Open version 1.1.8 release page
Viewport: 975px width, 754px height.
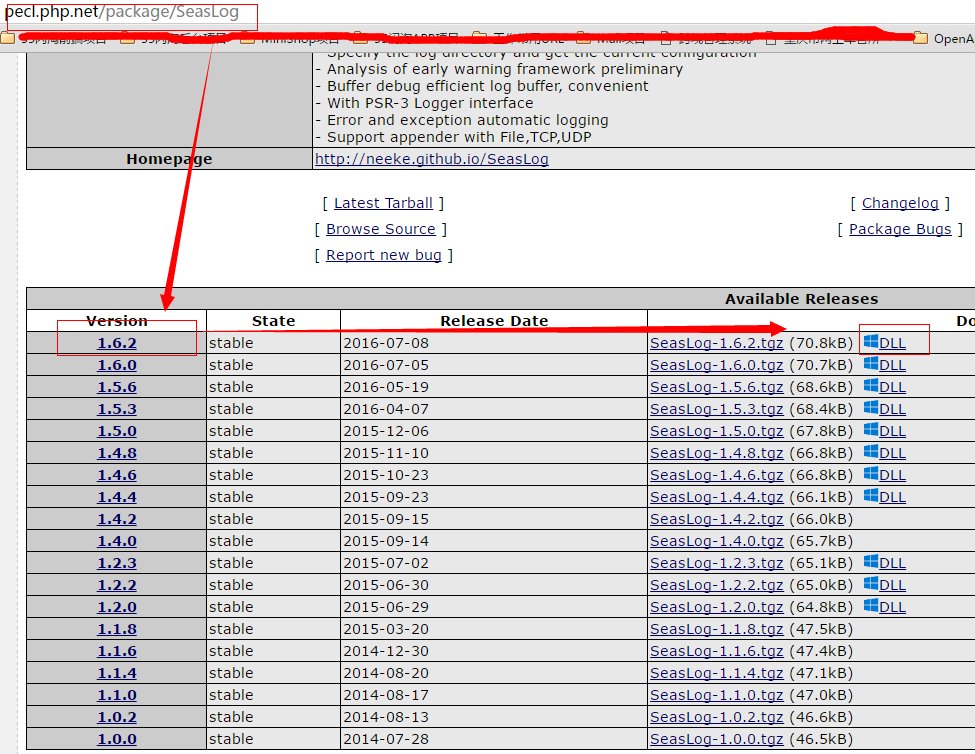tap(117, 629)
